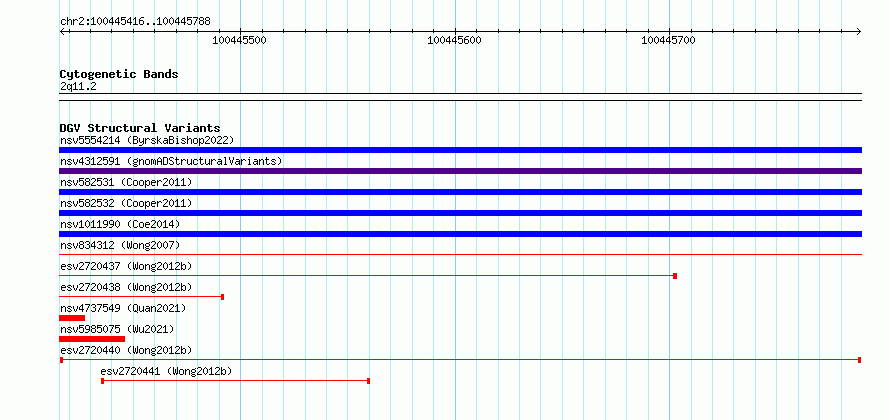Click the red end marker of esv2720437
Image resolution: width=890 pixels, height=420 pixels.
(675, 276)
